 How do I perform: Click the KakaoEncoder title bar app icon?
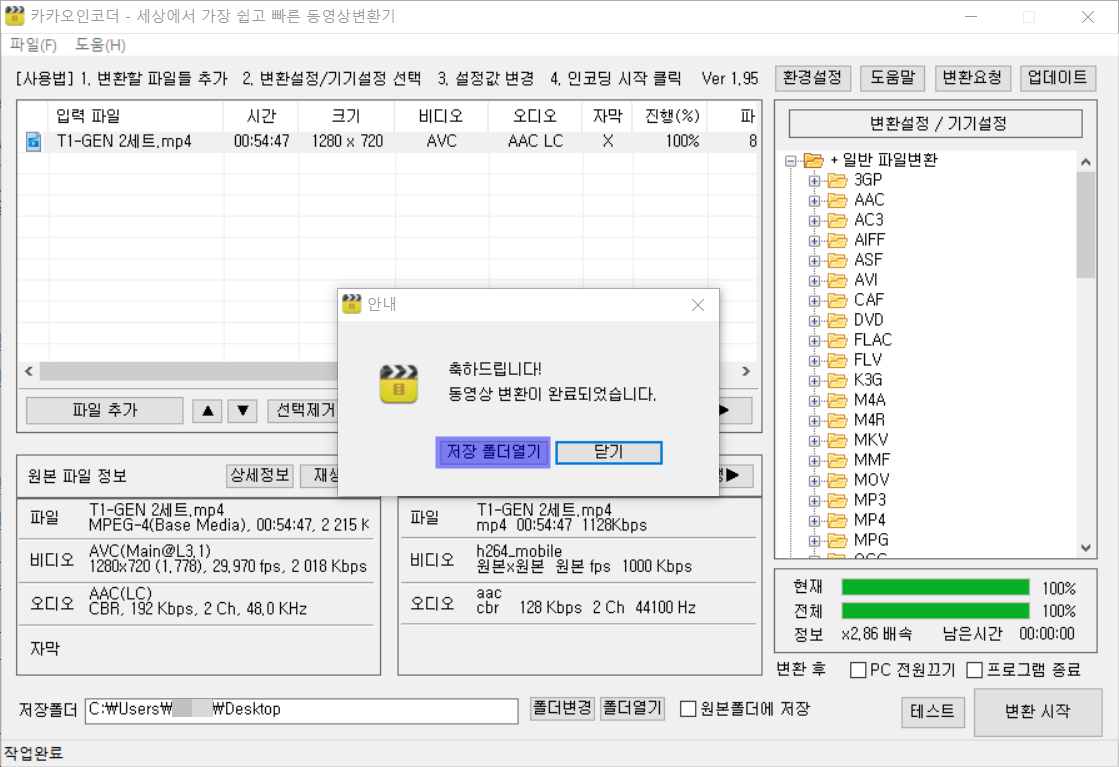[14, 16]
